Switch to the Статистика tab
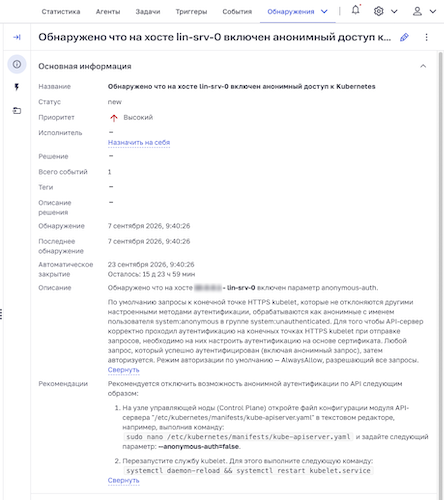The image size is (444, 500). tap(61, 12)
